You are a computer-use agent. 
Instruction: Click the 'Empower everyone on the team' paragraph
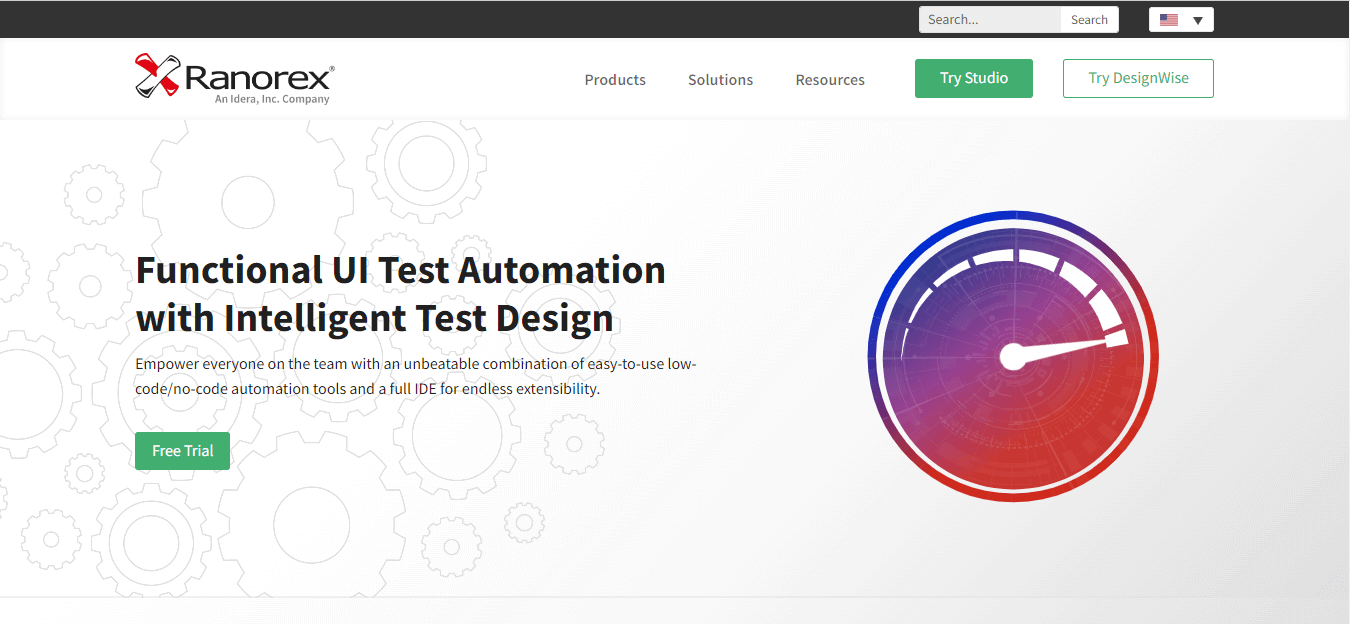[x=416, y=376]
